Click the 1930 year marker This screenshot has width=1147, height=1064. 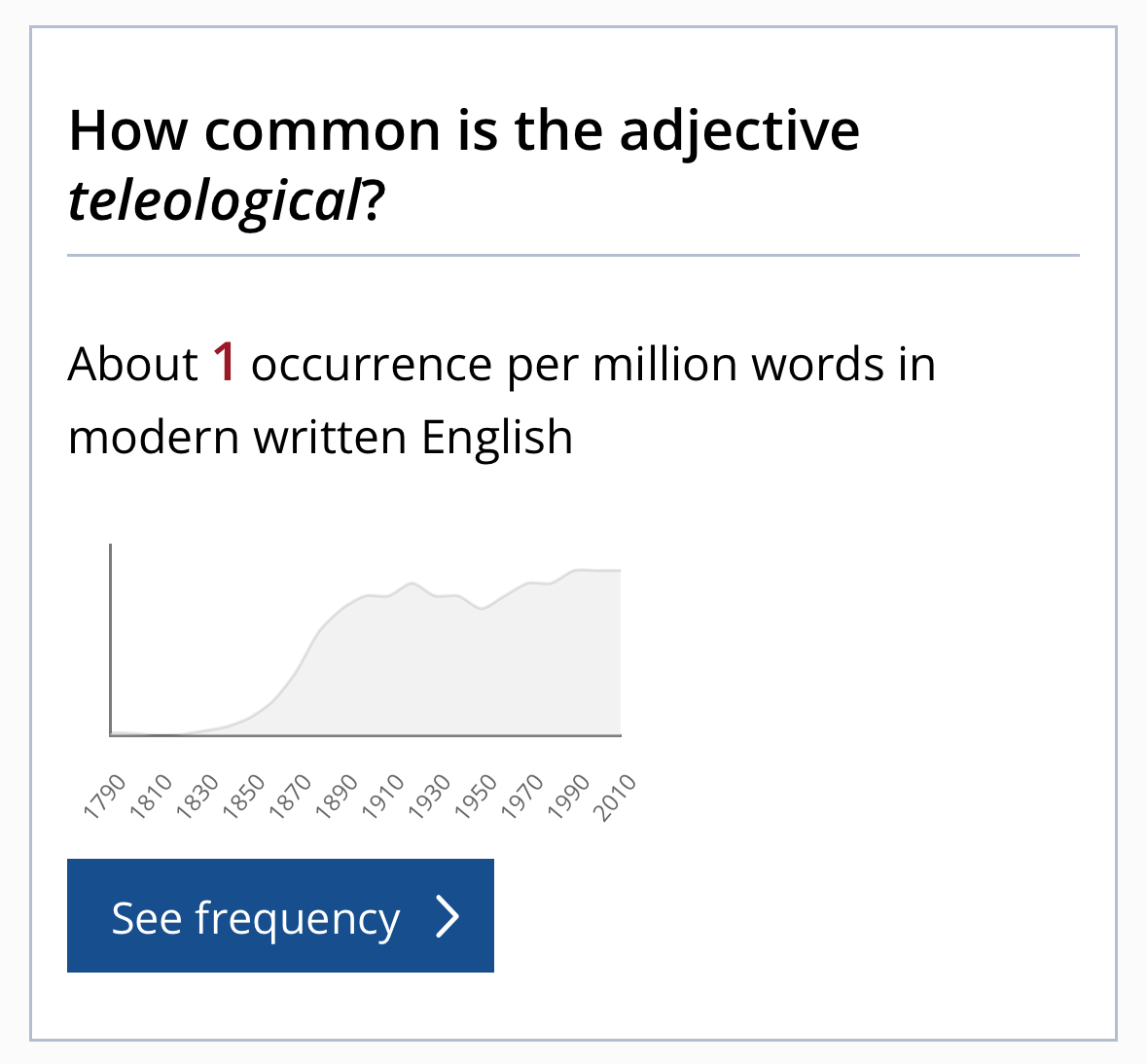(x=430, y=797)
